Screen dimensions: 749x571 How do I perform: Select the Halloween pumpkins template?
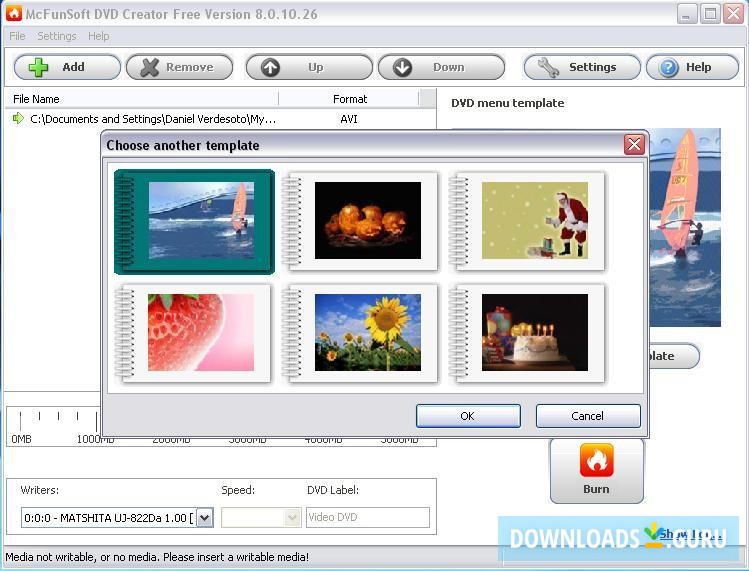pyautogui.click(x=361, y=222)
